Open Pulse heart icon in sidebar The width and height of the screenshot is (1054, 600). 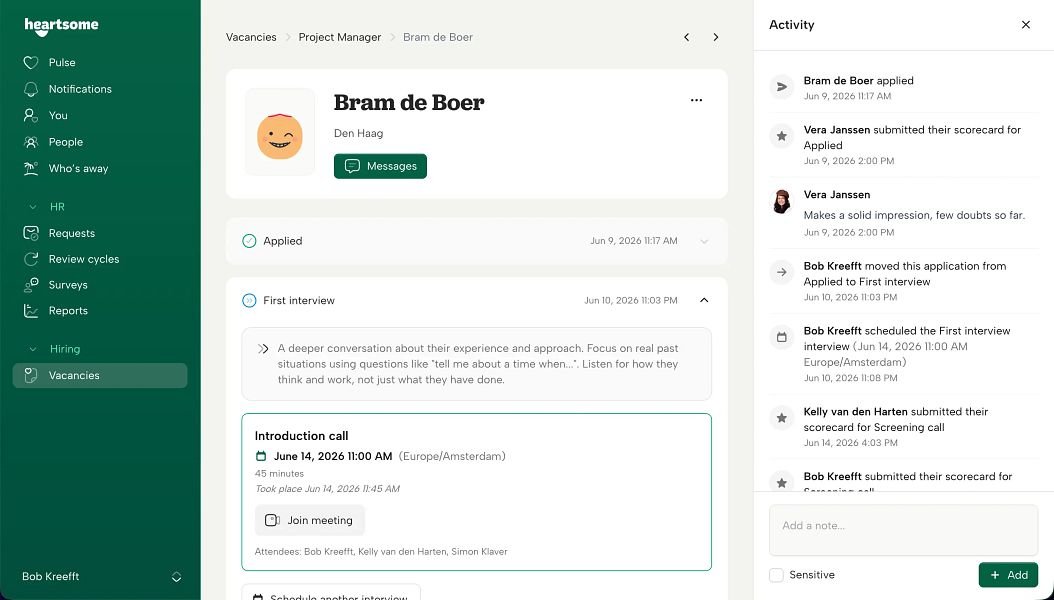click(x=31, y=62)
